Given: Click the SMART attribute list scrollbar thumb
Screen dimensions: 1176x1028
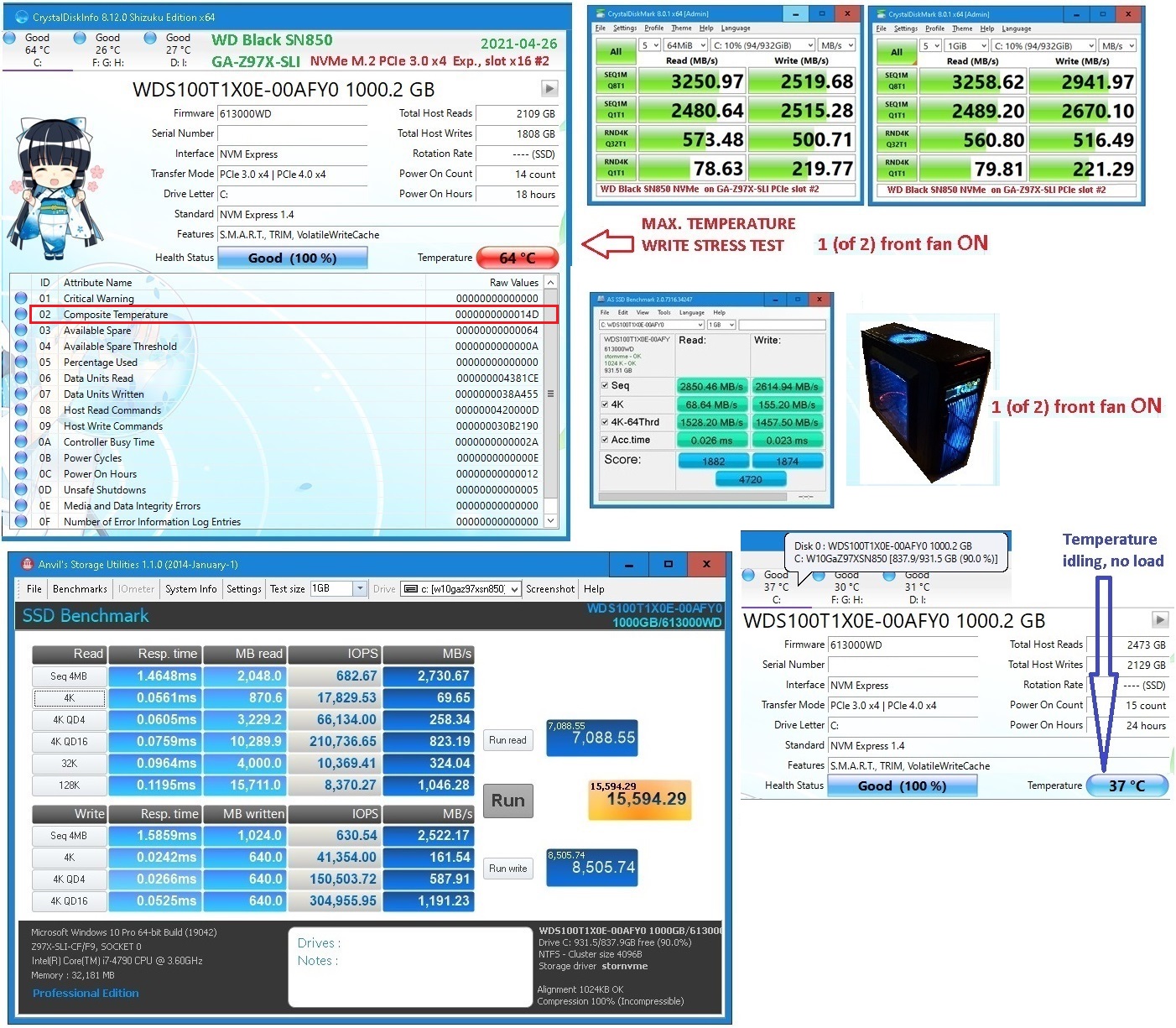Looking at the screenshot, I should 551,394.
